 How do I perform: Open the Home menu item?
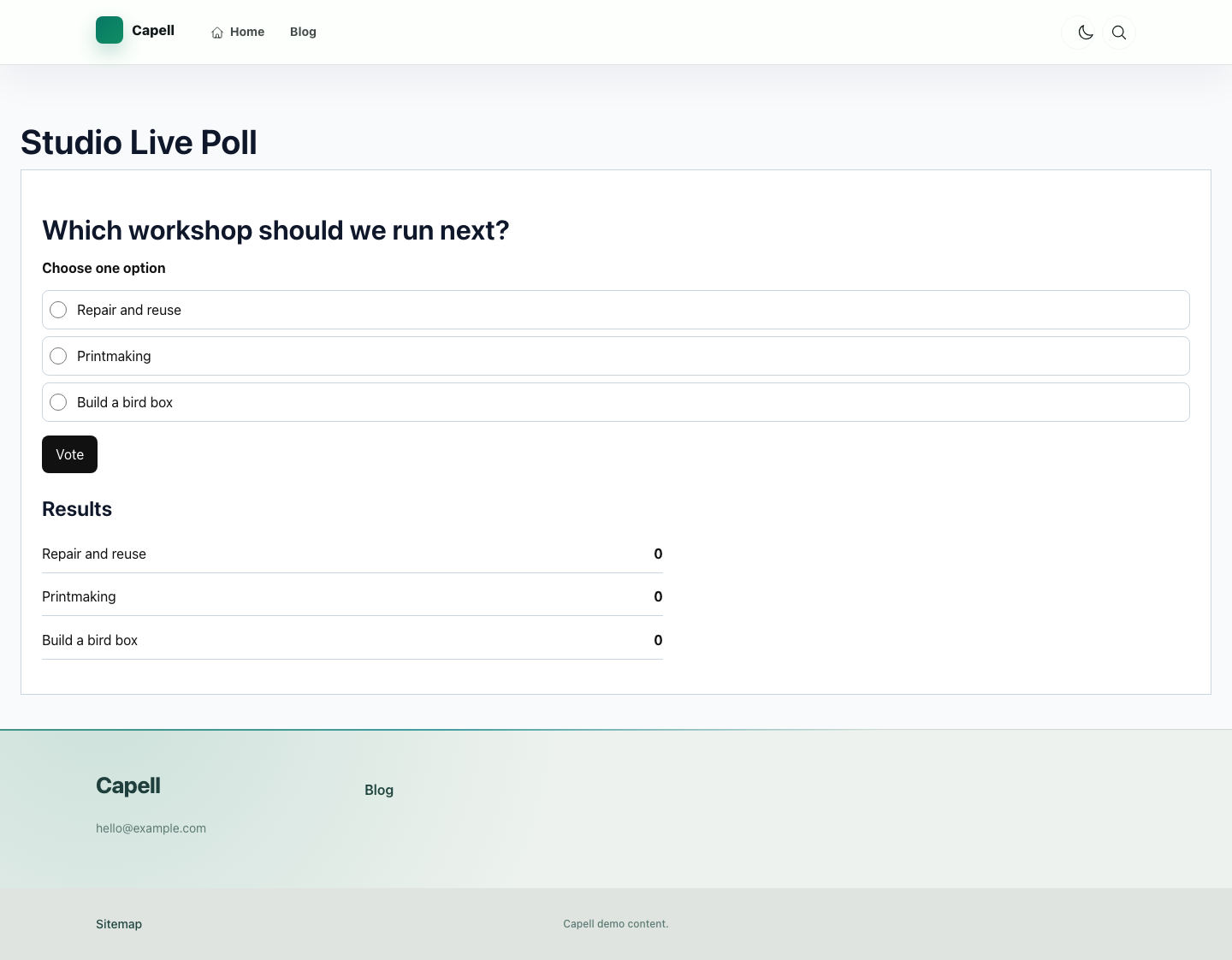pos(238,32)
